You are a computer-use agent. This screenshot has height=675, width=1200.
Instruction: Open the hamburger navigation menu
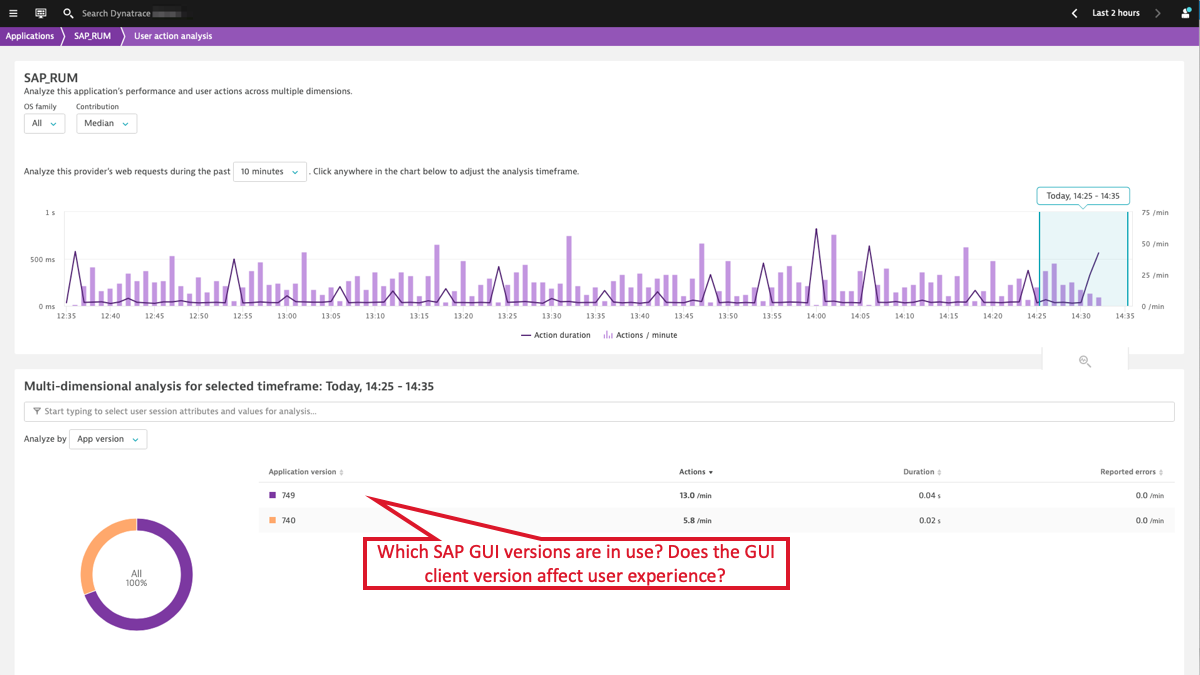point(13,13)
